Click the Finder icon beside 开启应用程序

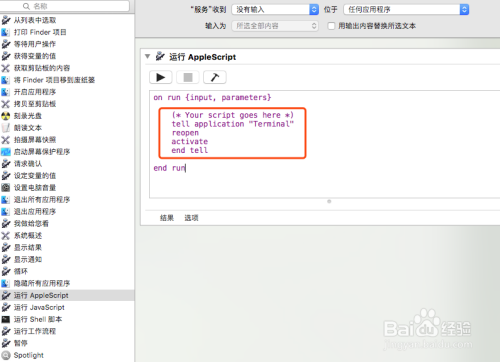(6, 92)
